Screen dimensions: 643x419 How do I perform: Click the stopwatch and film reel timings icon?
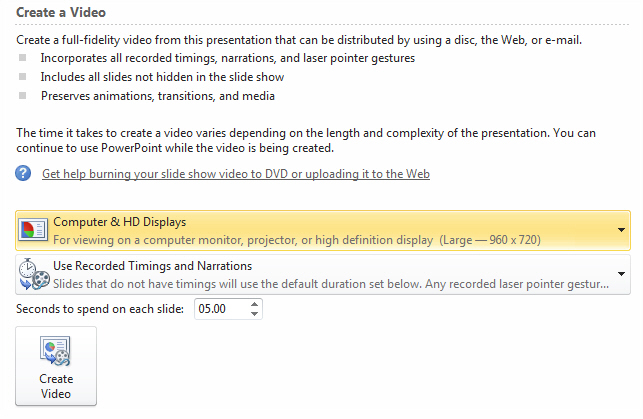[34, 274]
